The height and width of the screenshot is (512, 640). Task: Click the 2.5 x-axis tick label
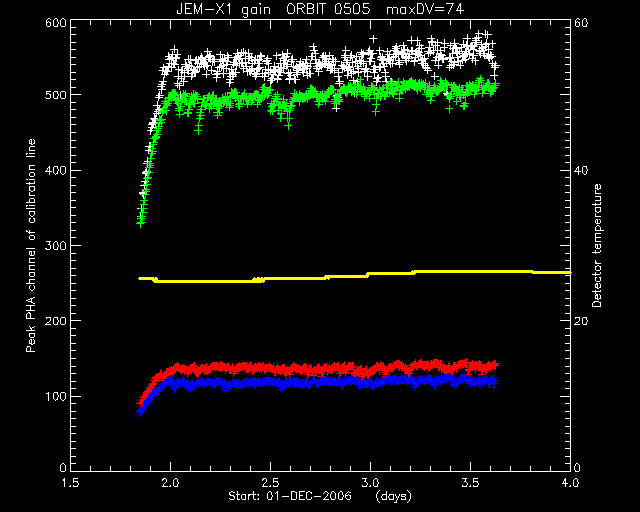pos(270,483)
